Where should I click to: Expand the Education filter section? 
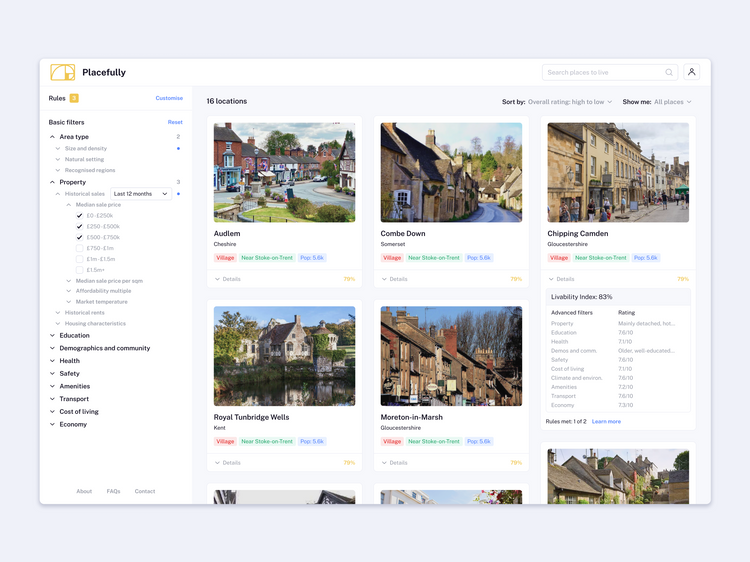pos(73,336)
